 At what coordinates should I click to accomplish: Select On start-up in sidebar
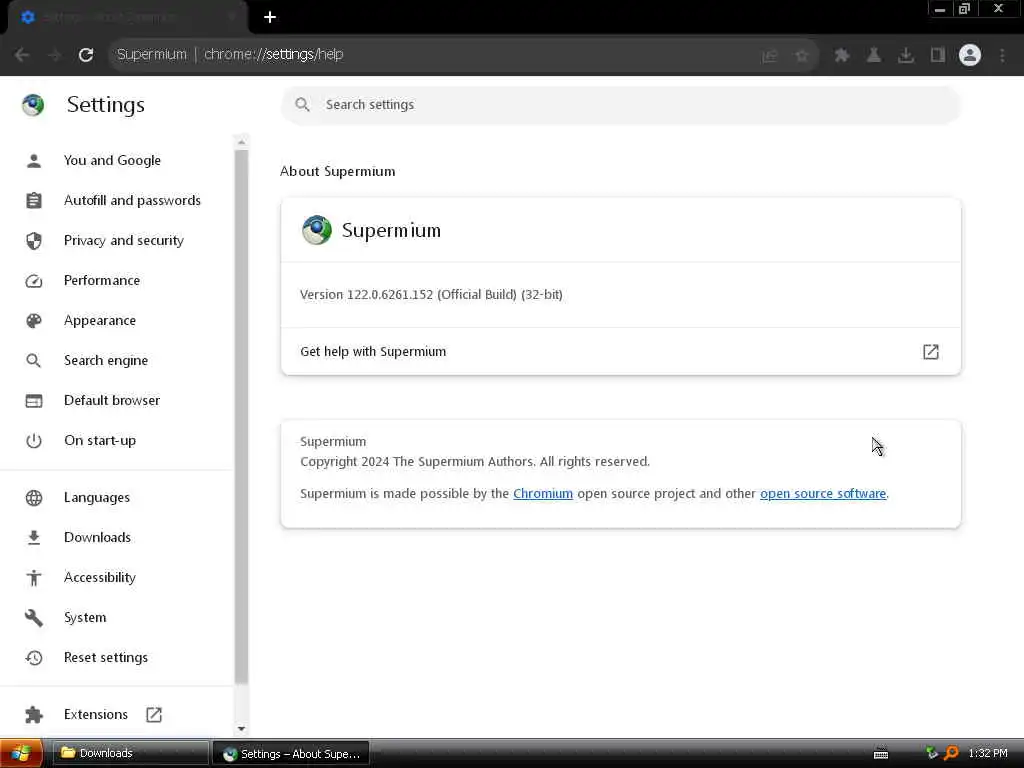pos(100,440)
